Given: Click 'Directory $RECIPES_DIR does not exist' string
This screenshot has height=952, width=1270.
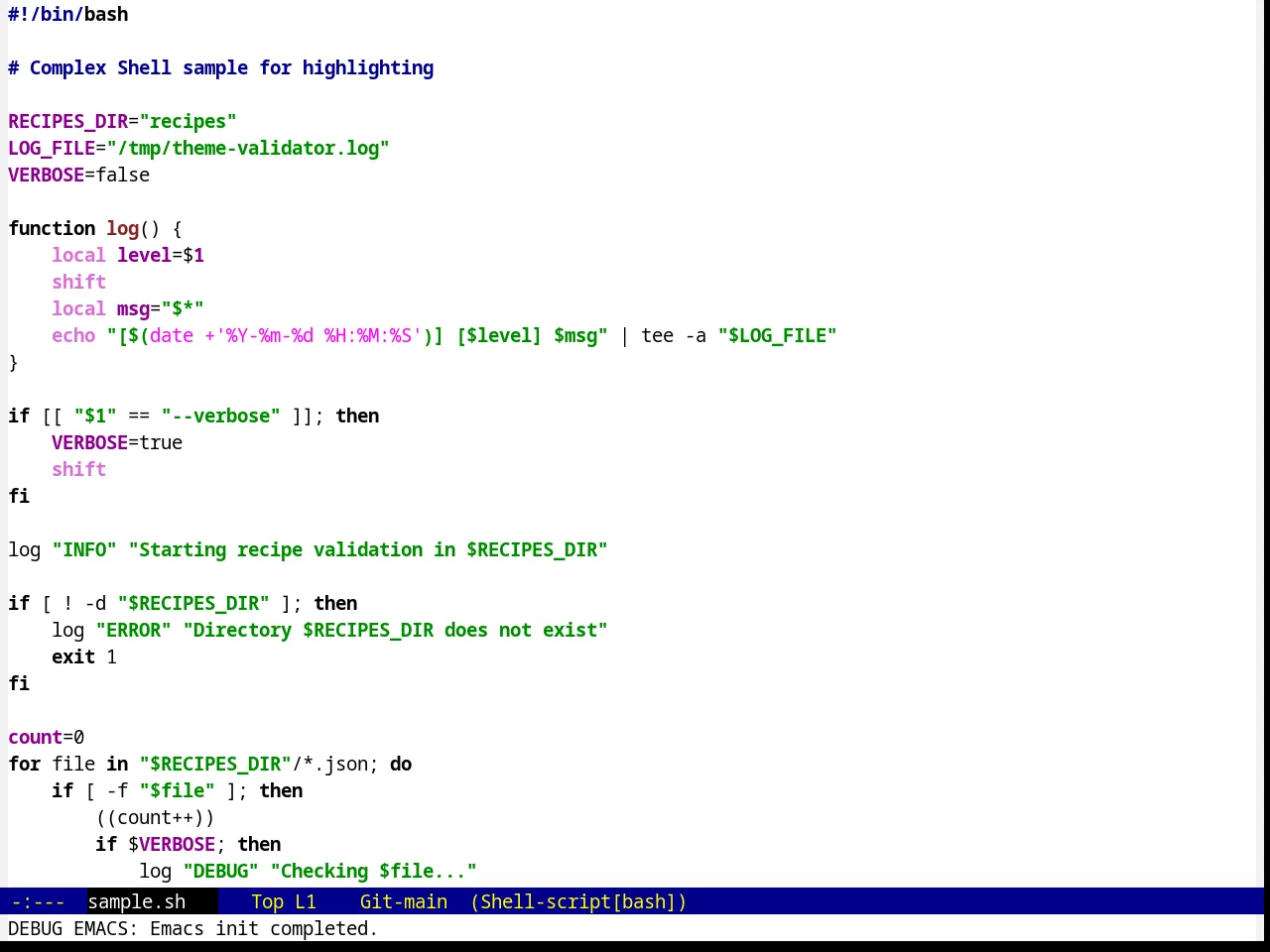Looking at the screenshot, I should [396, 630].
